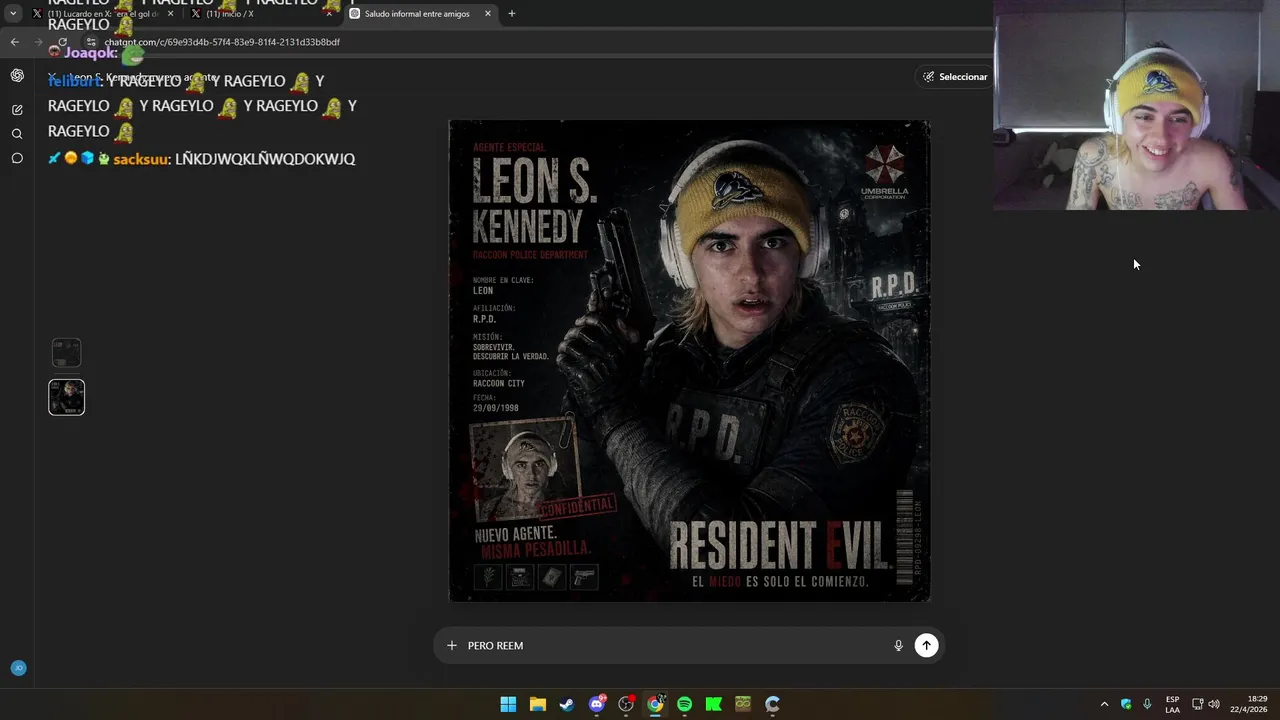This screenshot has height=720, width=1280.
Task: Open OBS Studio from the taskbar
Action: tap(626, 704)
